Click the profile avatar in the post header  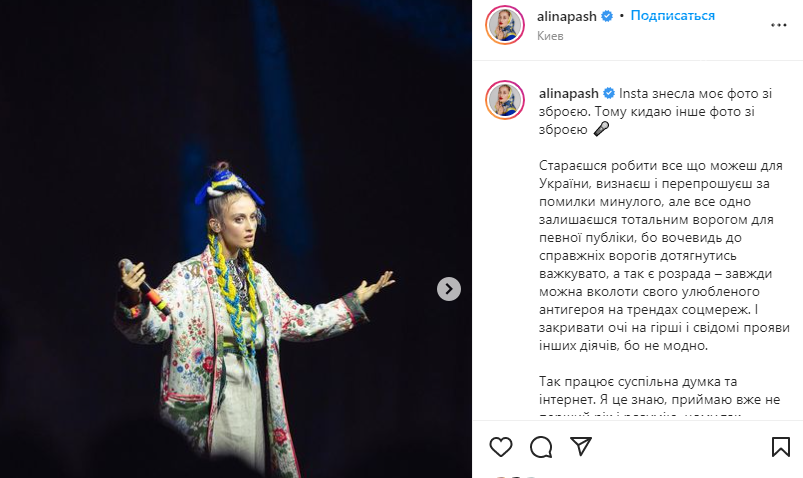point(505,25)
